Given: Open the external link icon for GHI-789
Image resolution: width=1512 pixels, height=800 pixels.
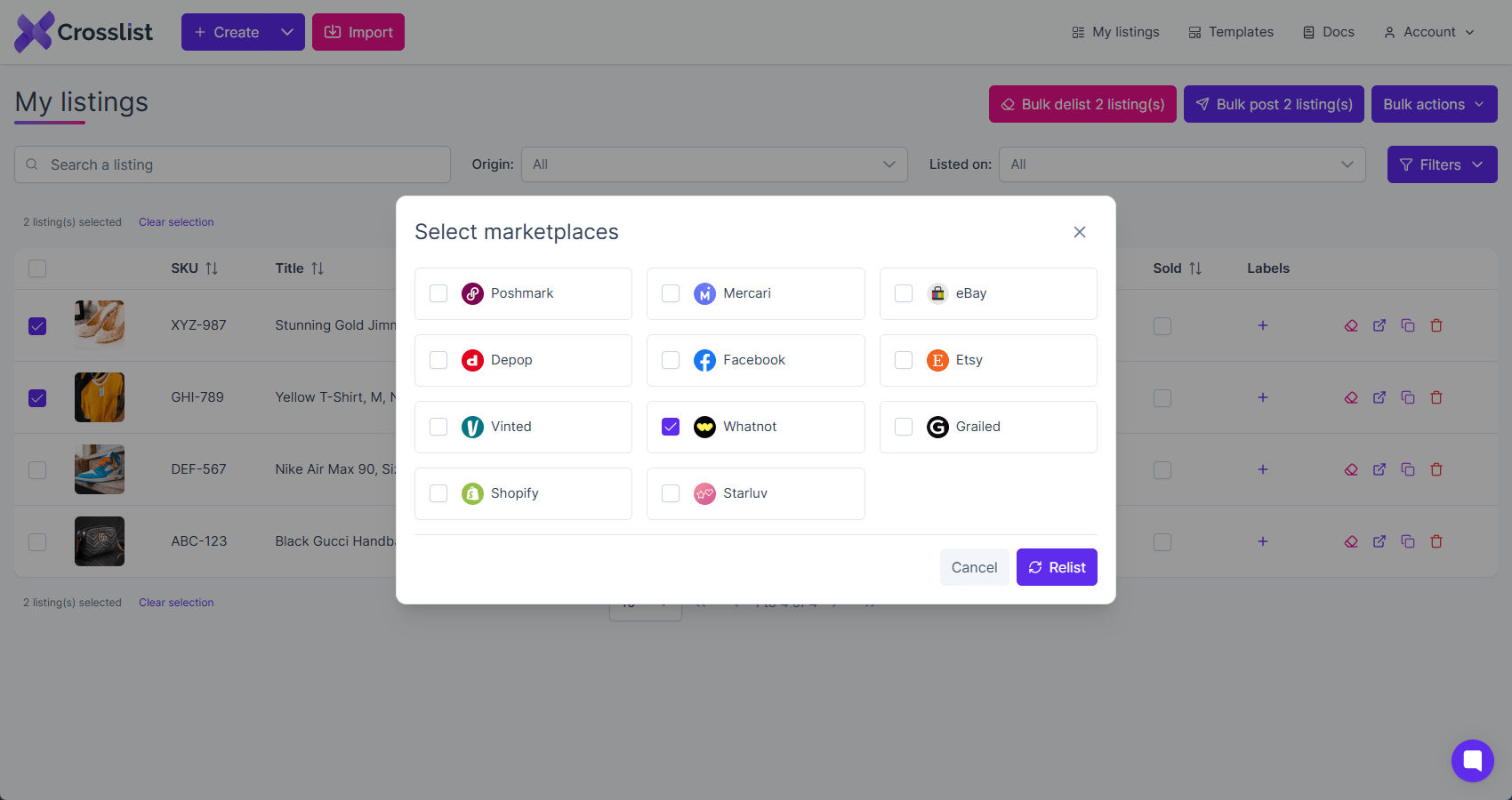Looking at the screenshot, I should [1379, 397].
